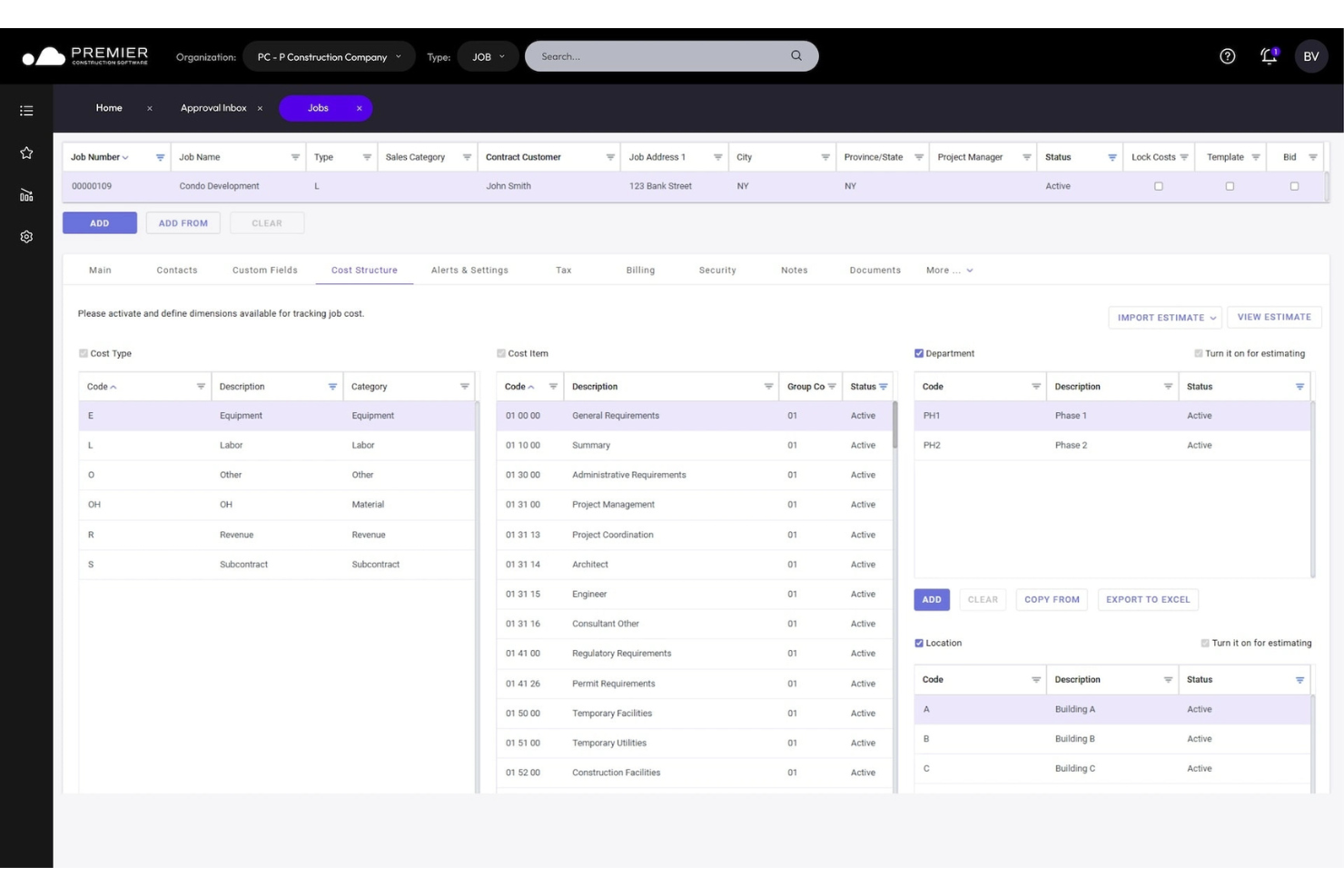Click the Premier logo
1344x896 pixels.
(85, 56)
